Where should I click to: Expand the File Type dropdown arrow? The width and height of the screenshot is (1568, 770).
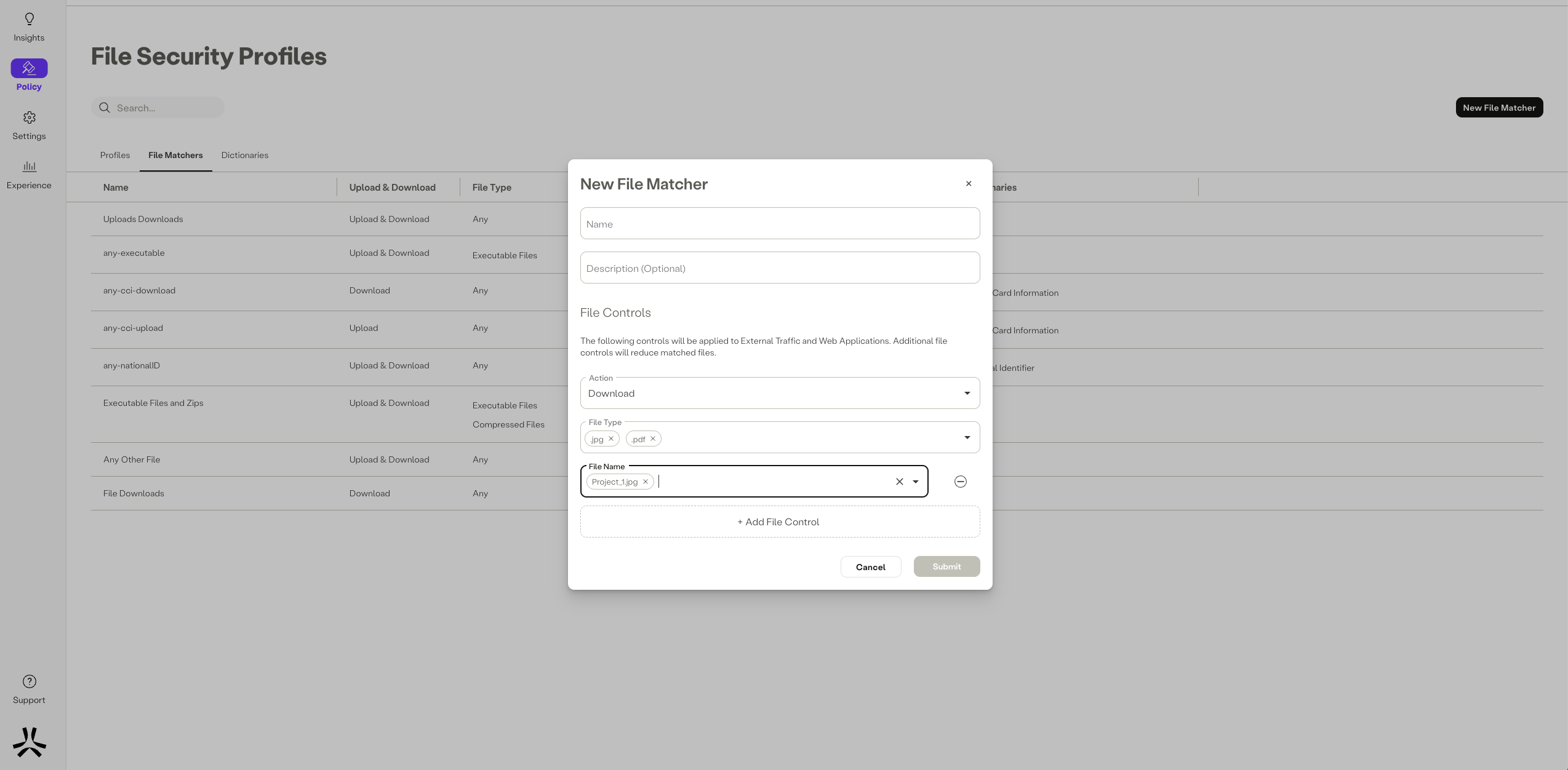click(967, 437)
